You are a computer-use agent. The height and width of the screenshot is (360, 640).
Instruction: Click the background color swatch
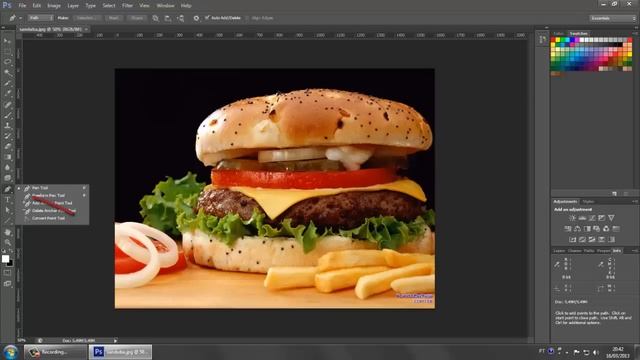(x=10, y=264)
